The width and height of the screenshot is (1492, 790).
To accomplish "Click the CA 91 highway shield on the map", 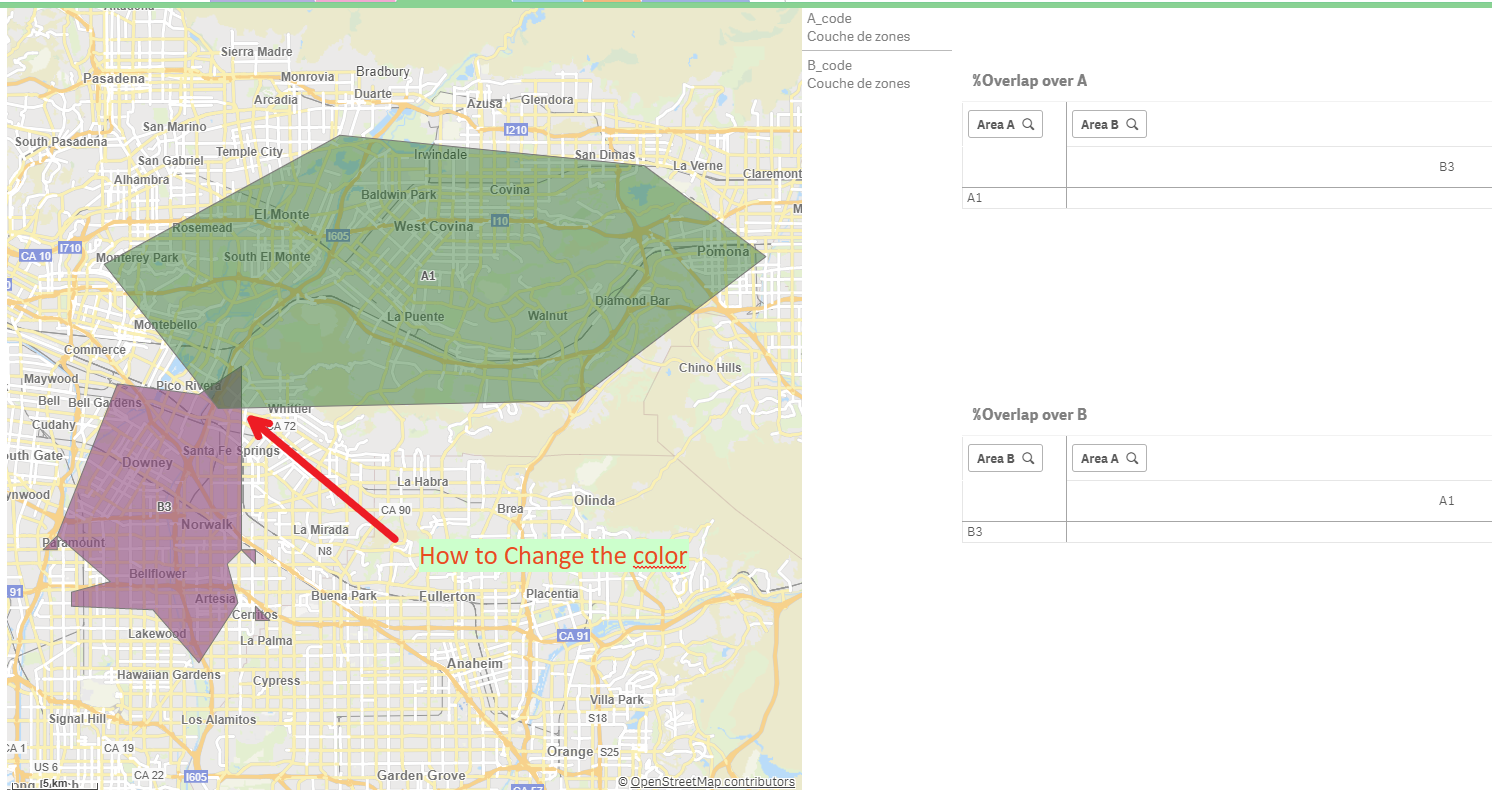I will (574, 635).
